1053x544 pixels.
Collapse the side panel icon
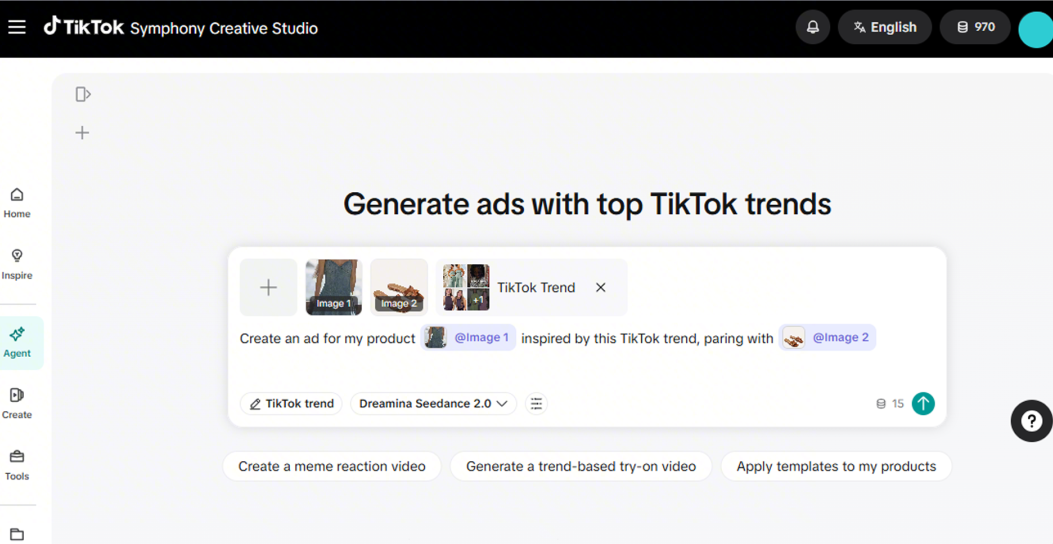click(83, 94)
